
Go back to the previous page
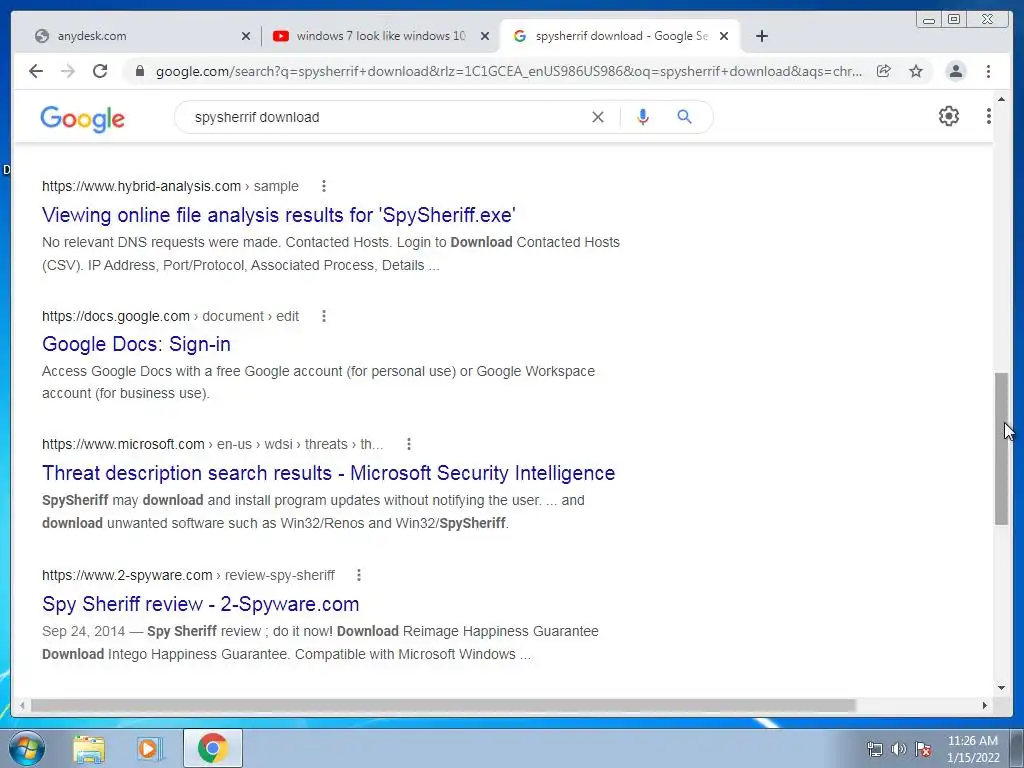tap(36, 71)
